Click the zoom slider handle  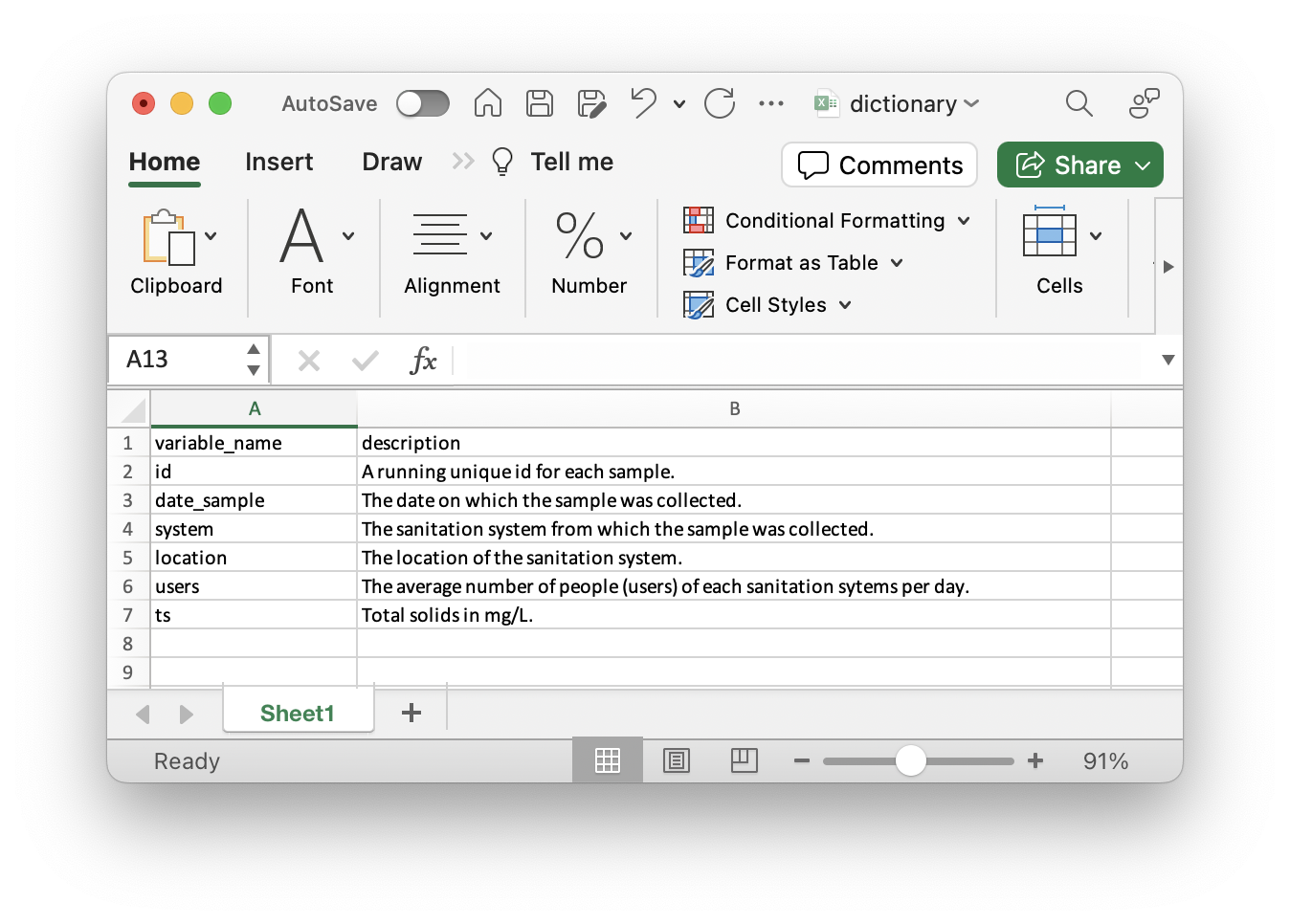tap(911, 760)
